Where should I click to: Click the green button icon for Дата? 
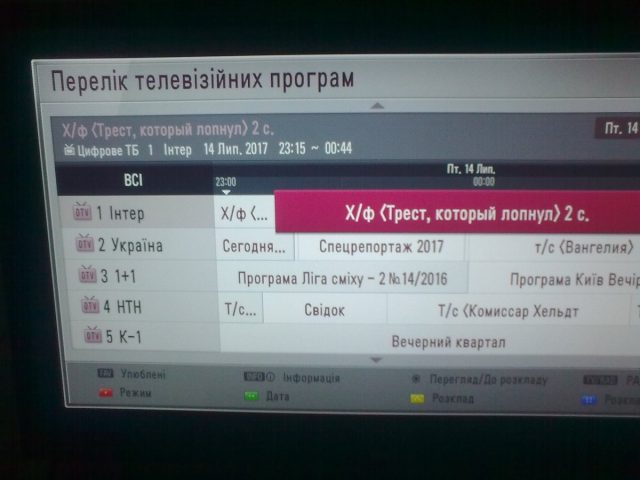(251, 396)
